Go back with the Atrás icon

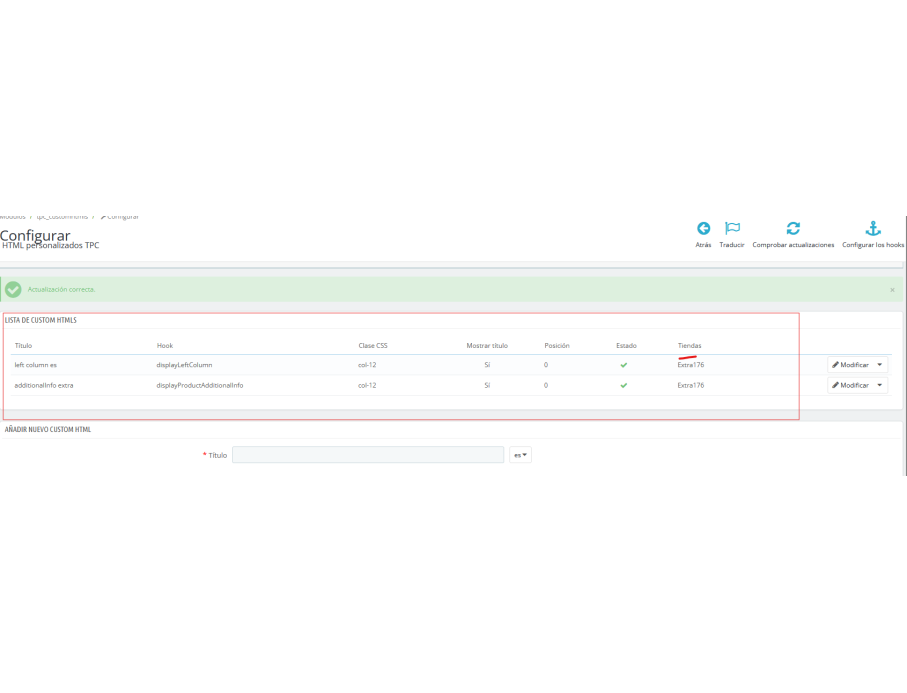click(703, 228)
